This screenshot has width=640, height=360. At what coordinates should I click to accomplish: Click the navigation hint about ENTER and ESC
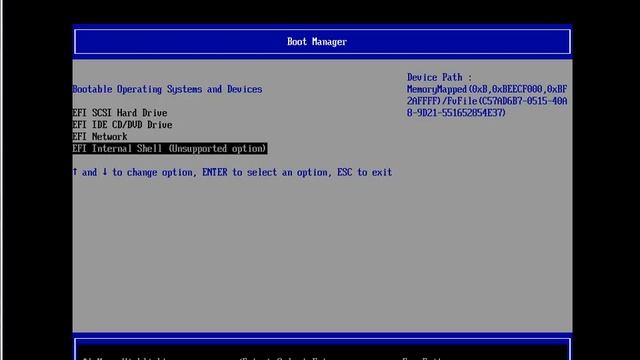[x=232, y=172]
